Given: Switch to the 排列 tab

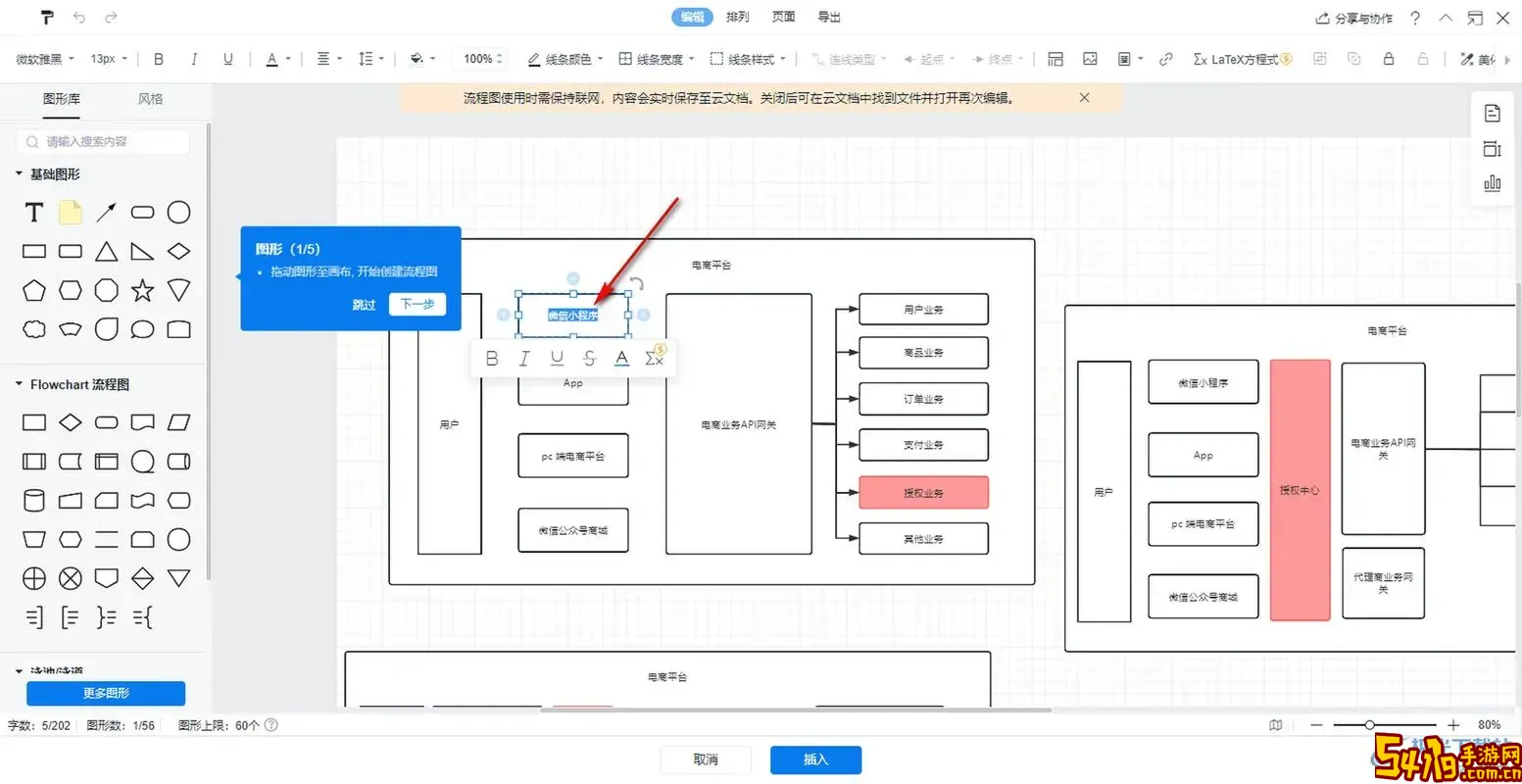Looking at the screenshot, I should [x=738, y=17].
